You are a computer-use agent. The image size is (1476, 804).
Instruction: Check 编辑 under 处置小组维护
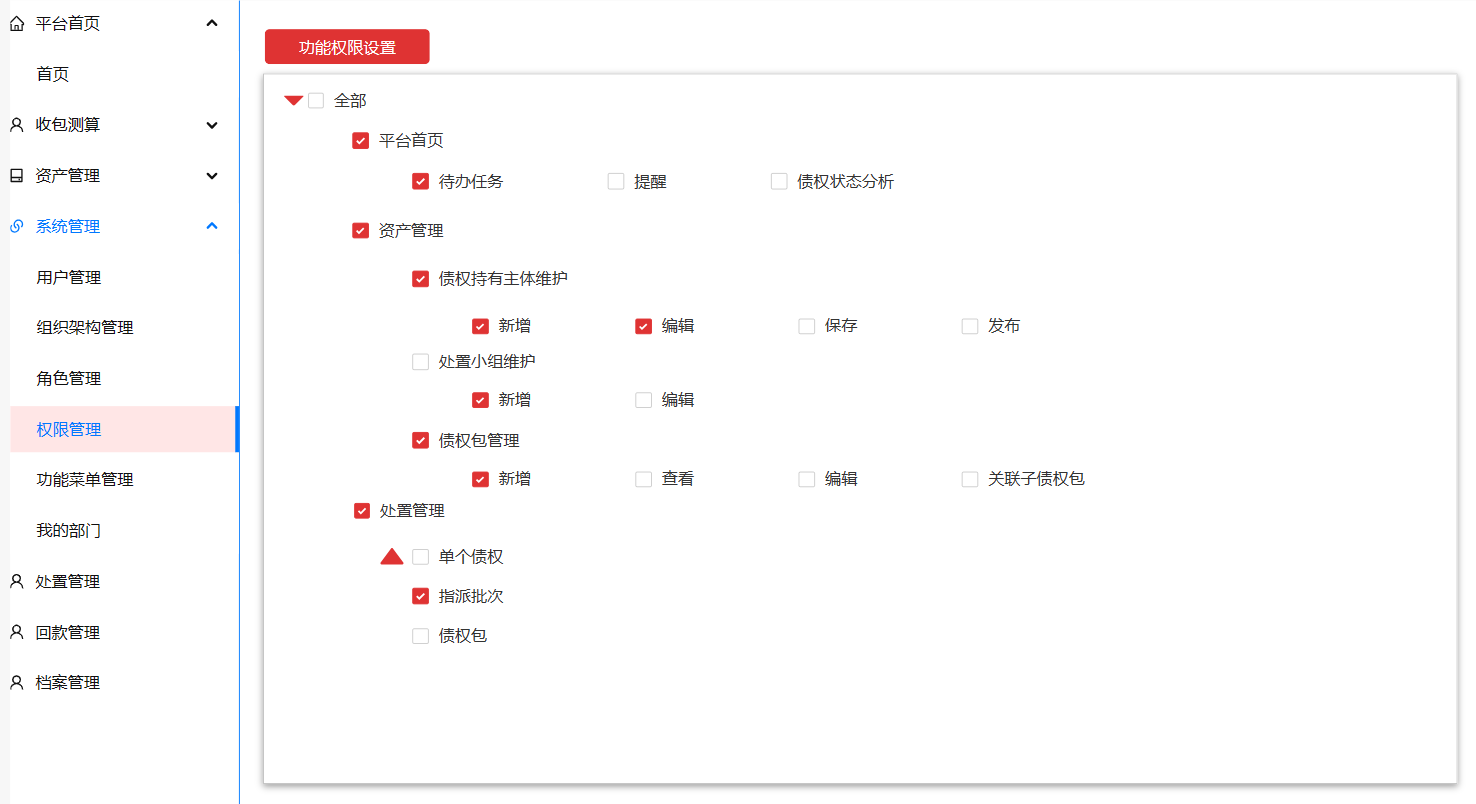[x=644, y=400]
